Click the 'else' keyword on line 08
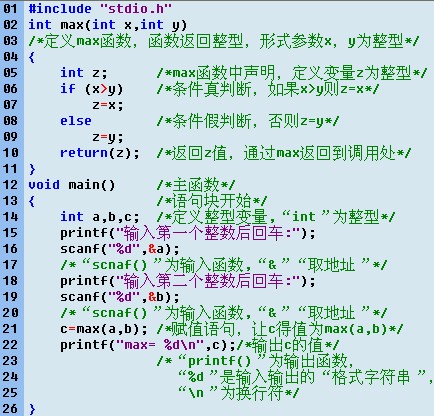This screenshot has width=434, height=416. coord(76,121)
